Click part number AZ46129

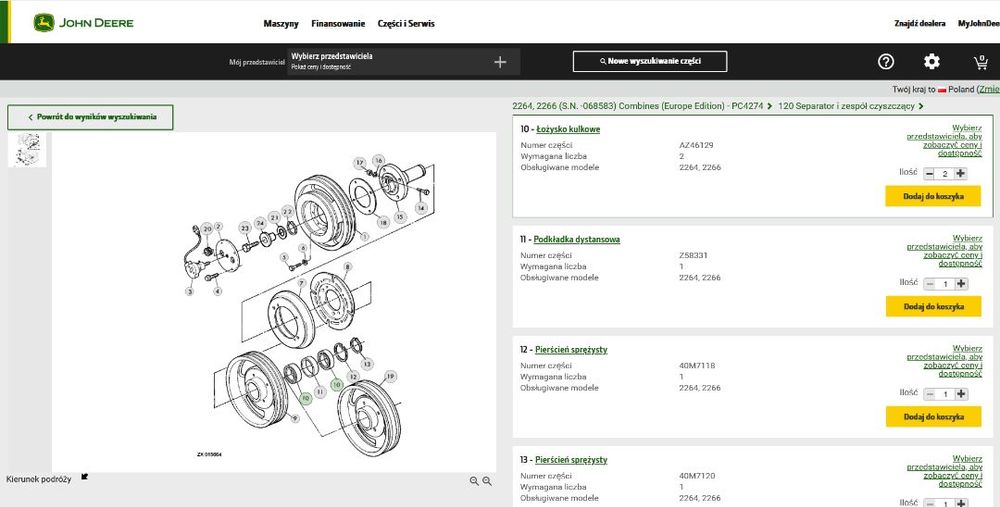click(696, 145)
